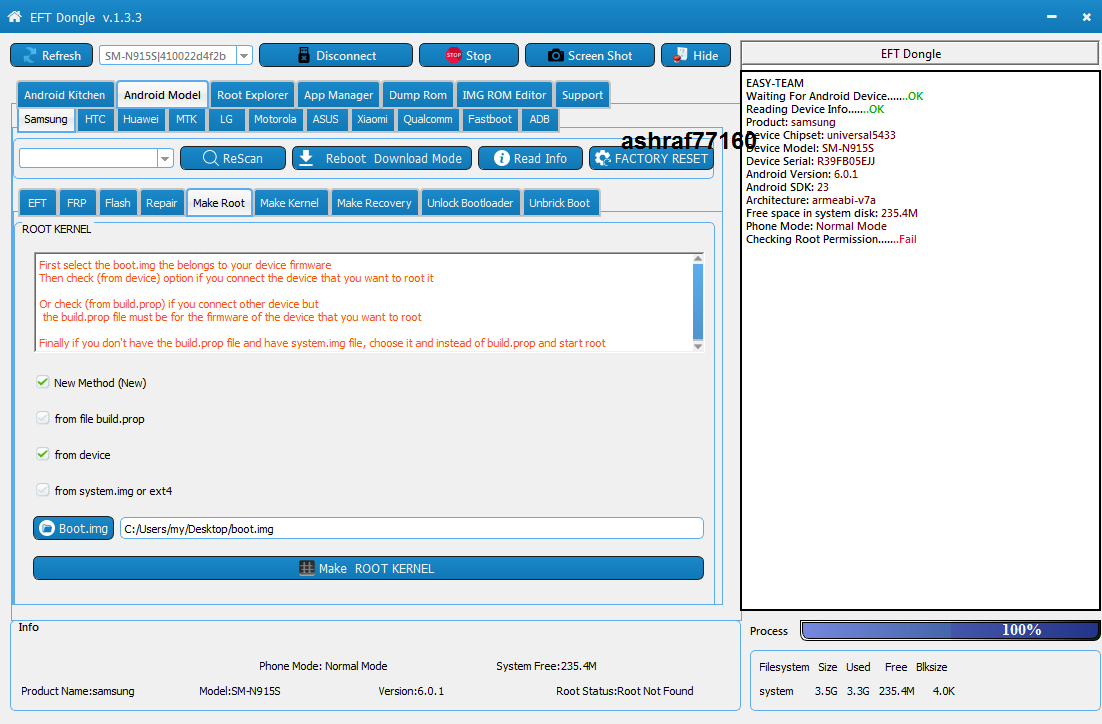Go to the Flash sub-tab
This screenshot has width=1102, height=724.
(x=117, y=202)
